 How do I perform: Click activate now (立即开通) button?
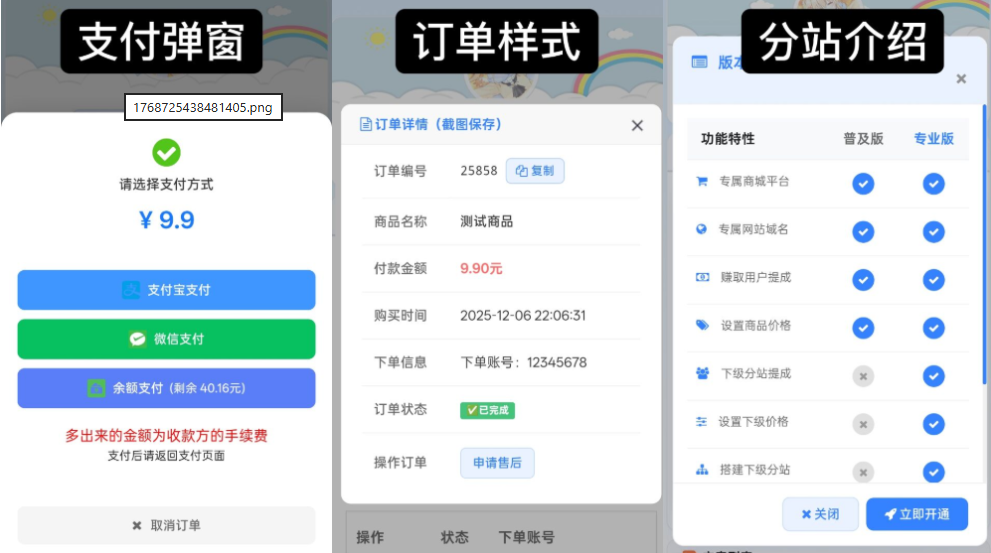[x=917, y=514]
